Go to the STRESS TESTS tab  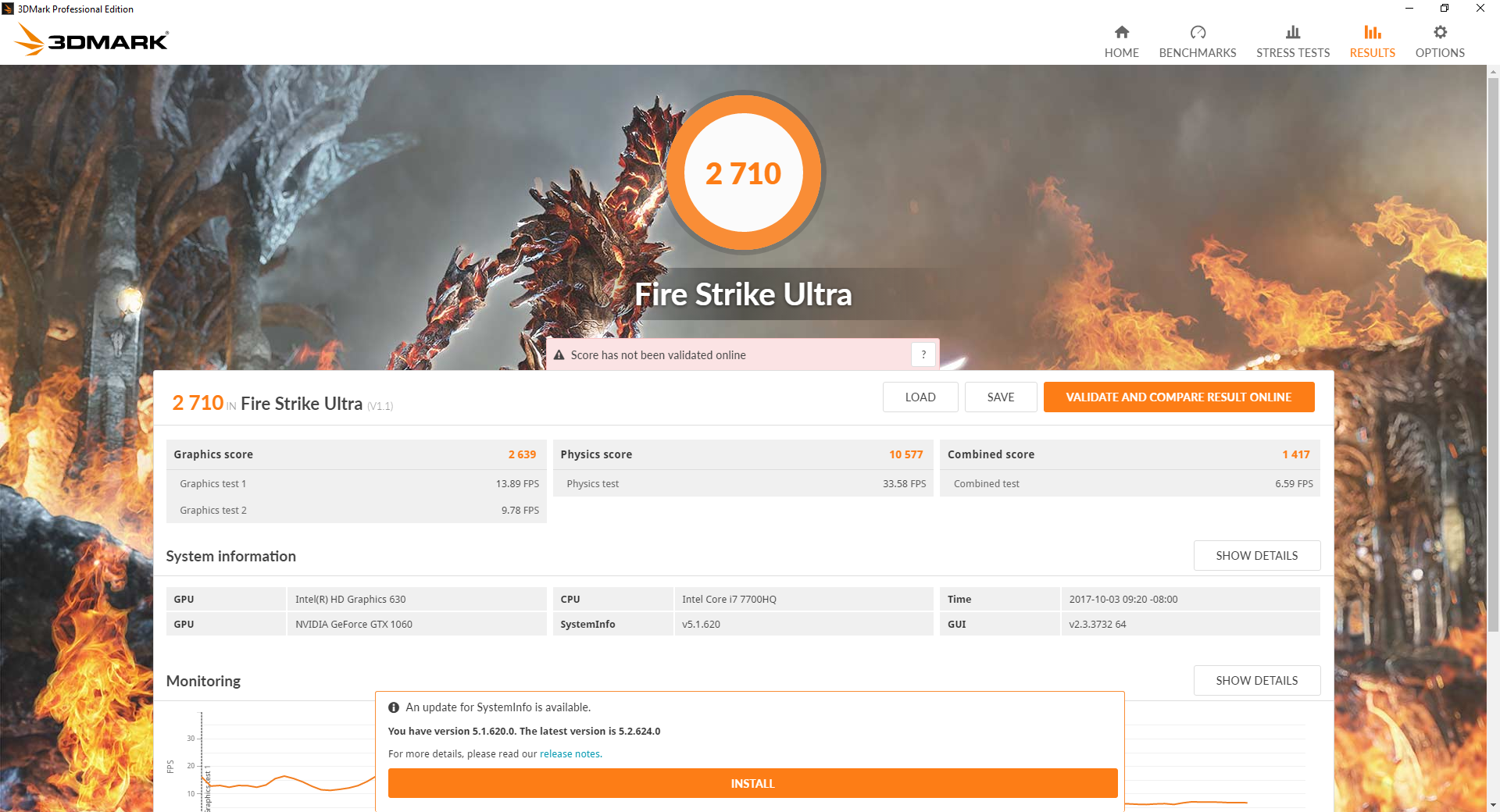click(1293, 41)
